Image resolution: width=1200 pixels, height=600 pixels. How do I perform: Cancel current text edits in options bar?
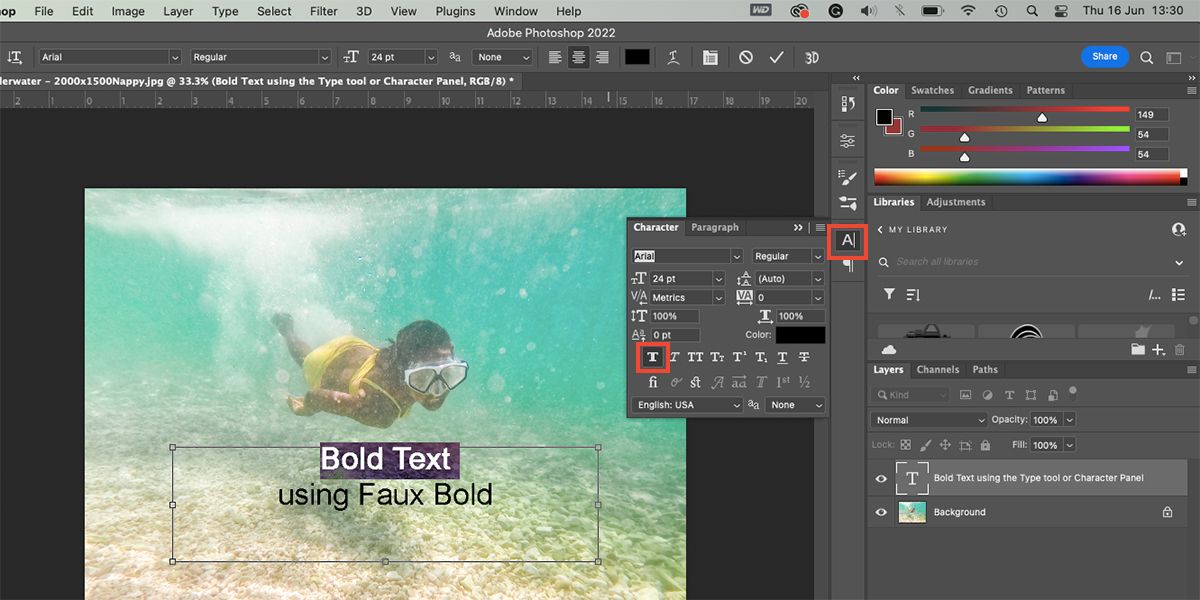[x=746, y=58]
